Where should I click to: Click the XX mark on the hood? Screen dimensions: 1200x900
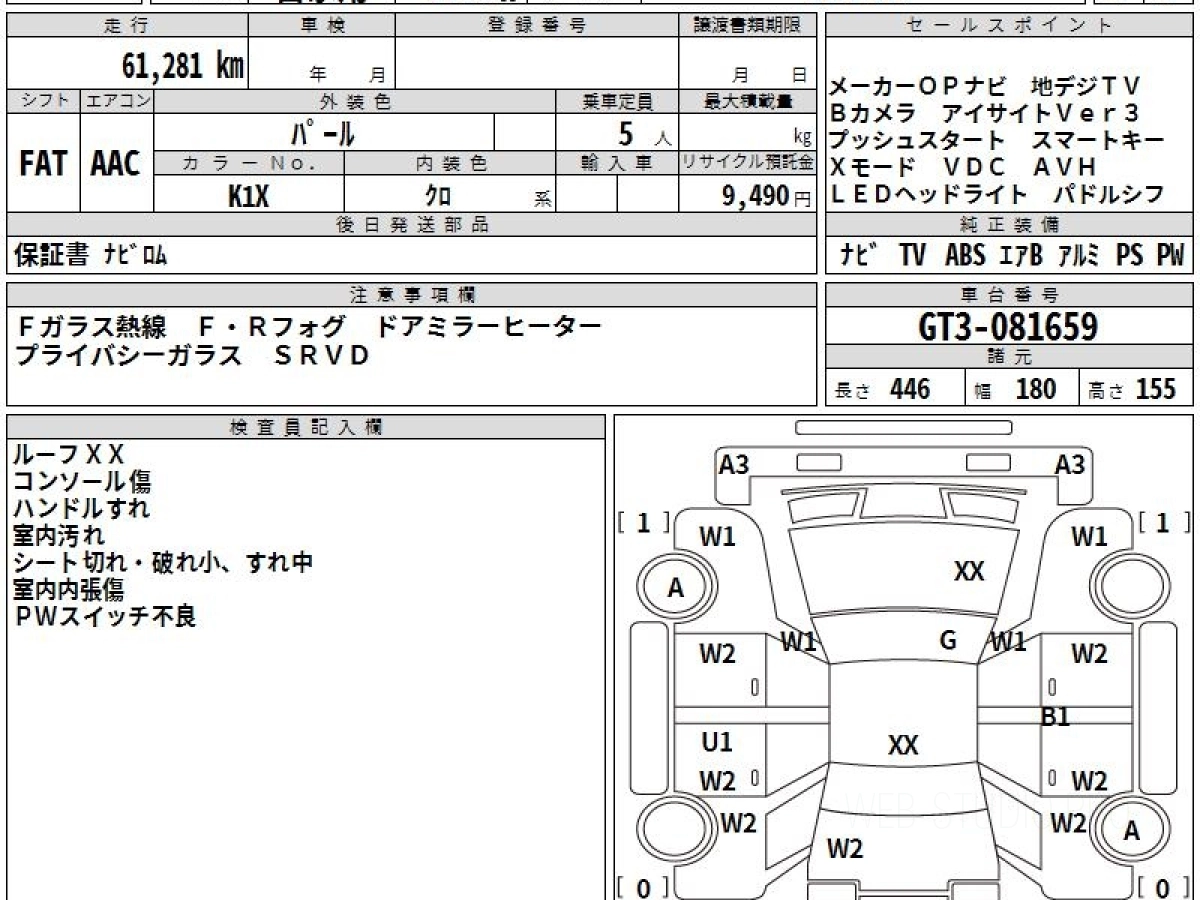(969, 571)
